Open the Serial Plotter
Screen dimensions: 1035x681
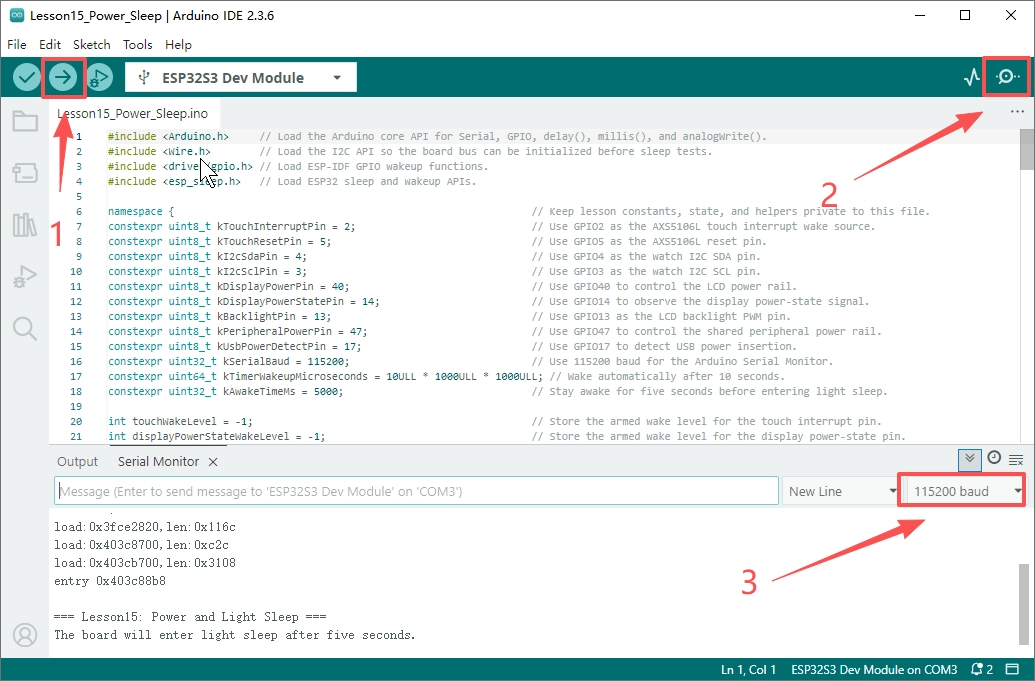pos(972,78)
